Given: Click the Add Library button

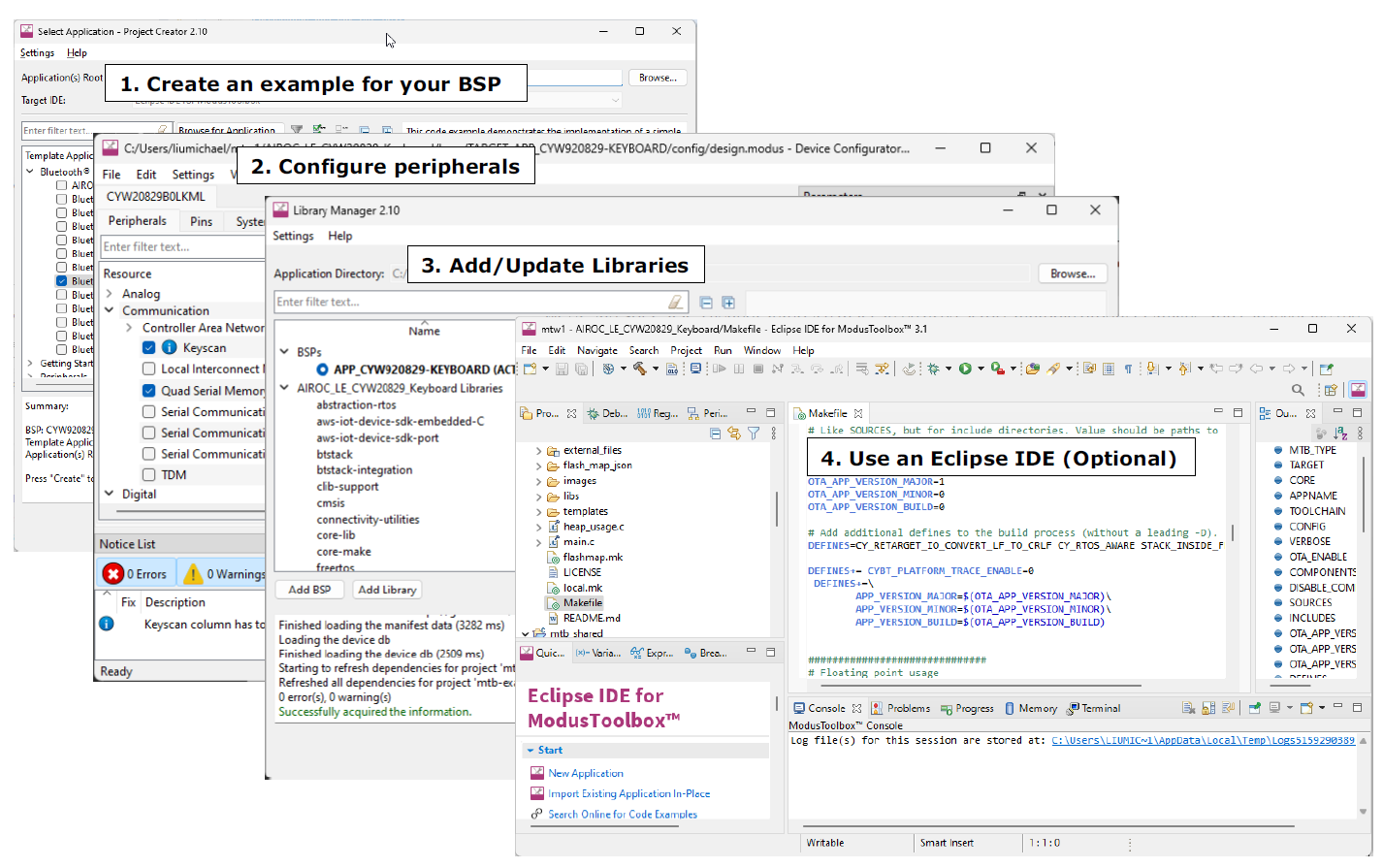Looking at the screenshot, I should [x=387, y=590].
